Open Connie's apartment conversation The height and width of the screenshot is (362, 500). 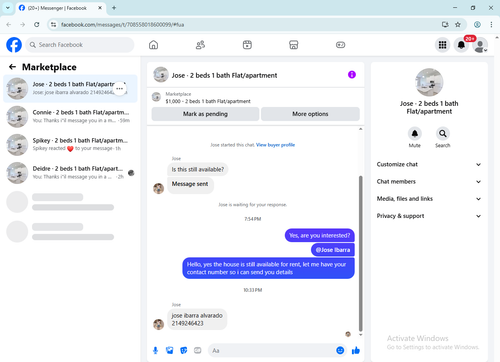(70, 116)
